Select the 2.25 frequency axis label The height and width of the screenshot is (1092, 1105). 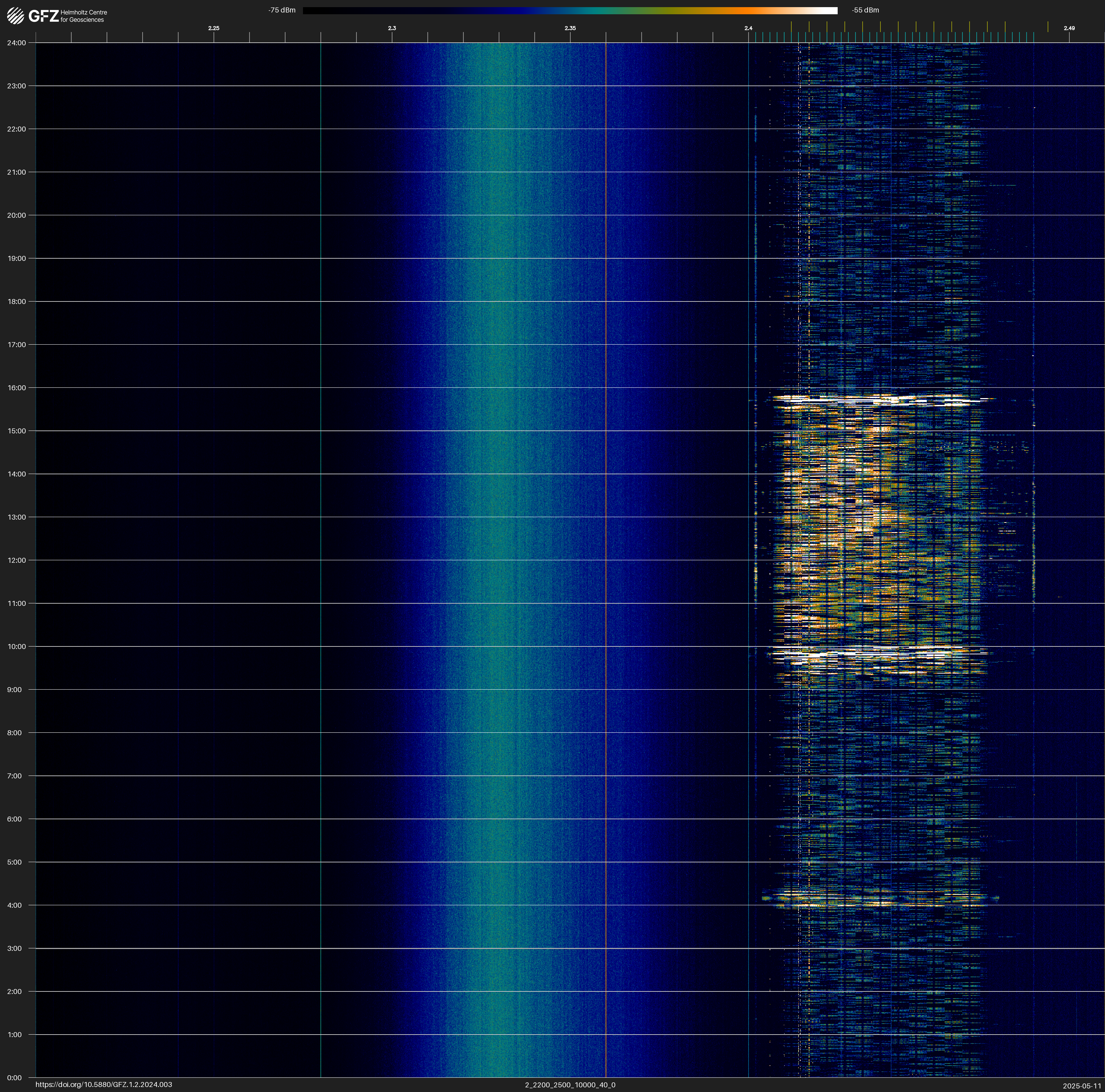213,28
